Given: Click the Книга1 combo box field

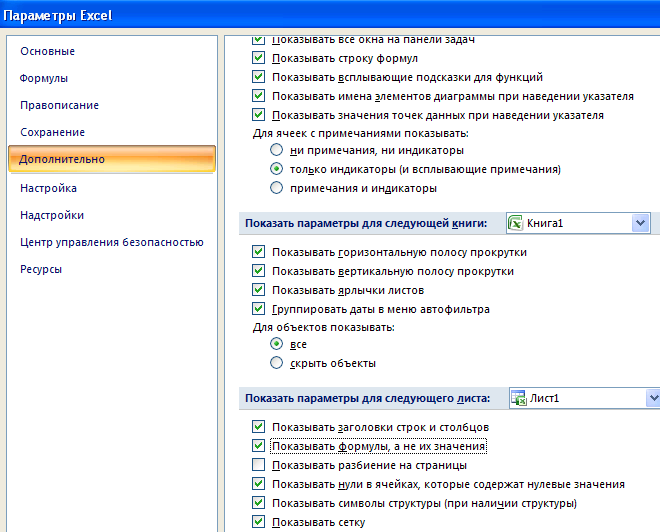Looking at the screenshot, I should (x=578, y=223).
